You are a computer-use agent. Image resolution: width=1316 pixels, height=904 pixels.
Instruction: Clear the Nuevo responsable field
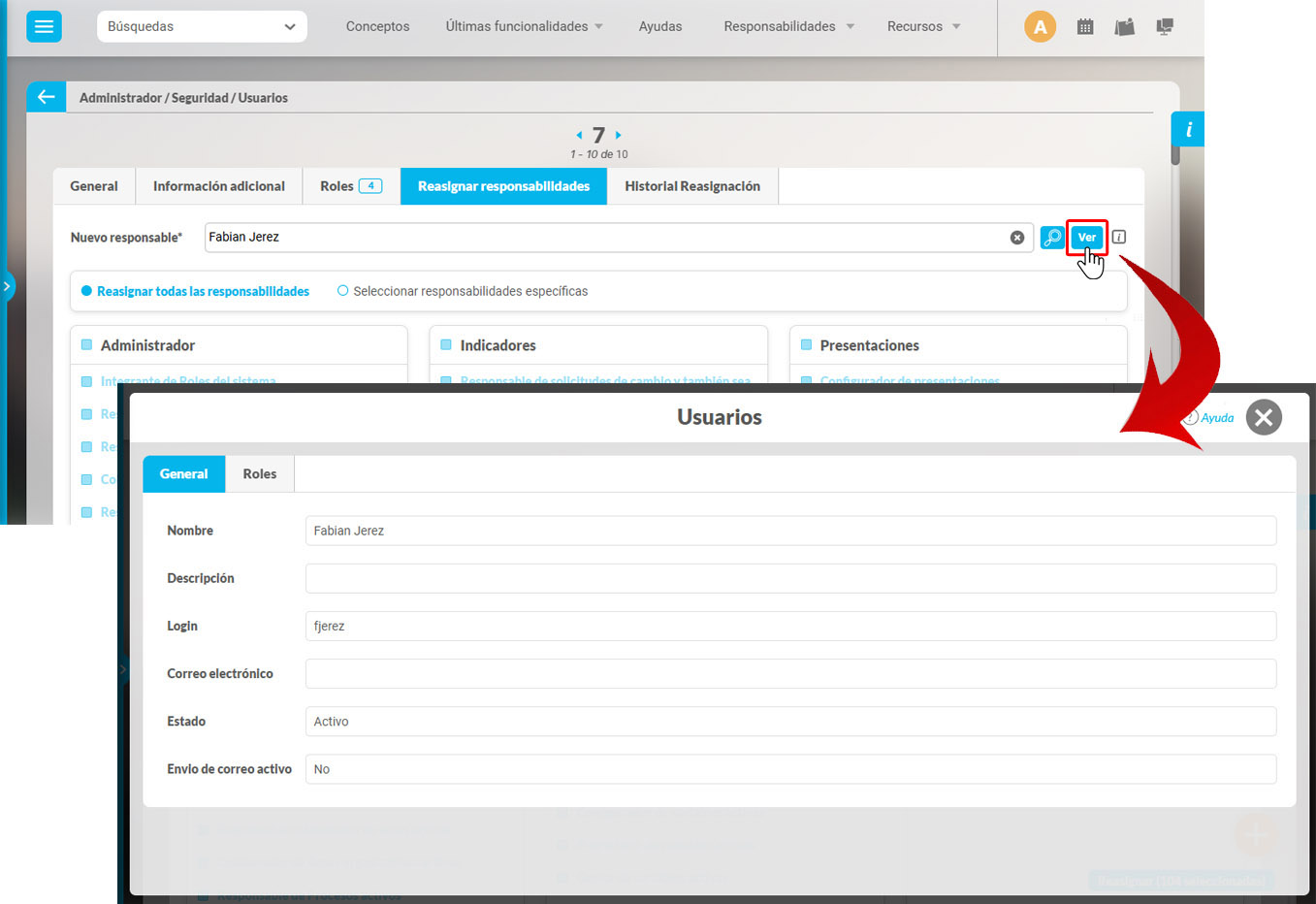click(x=1017, y=238)
